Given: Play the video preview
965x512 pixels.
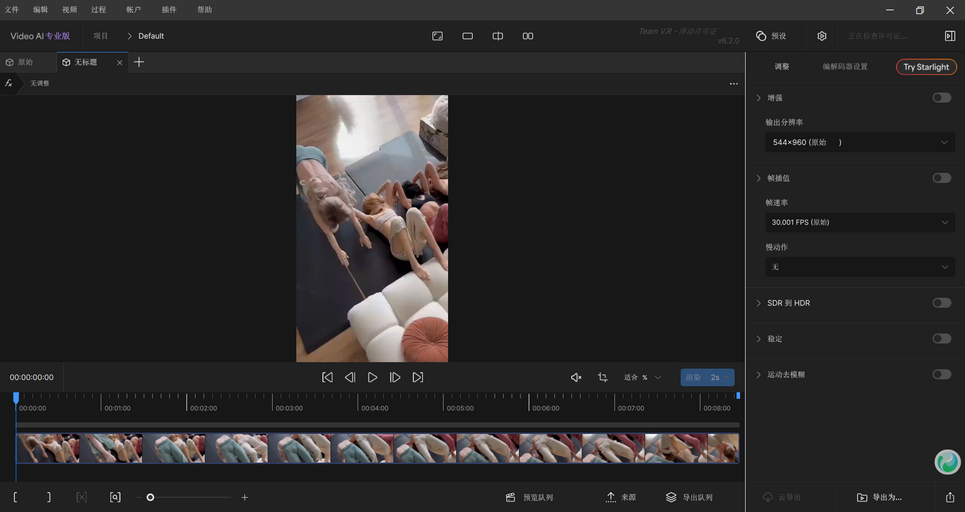Looking at the screenshot, I should coord(372,377).
